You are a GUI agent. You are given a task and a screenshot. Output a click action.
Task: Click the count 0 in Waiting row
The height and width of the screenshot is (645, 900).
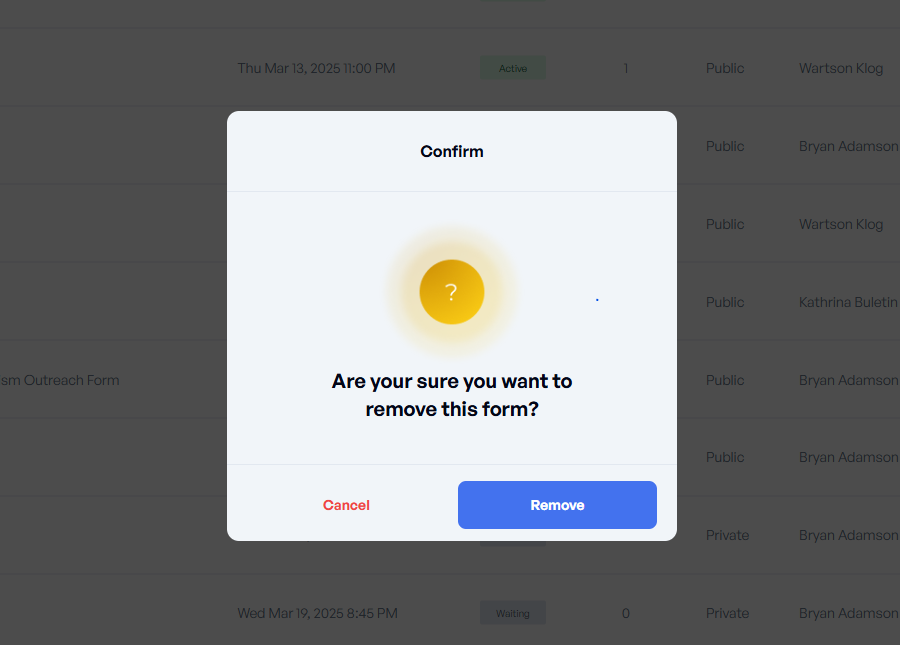pyautogui.click(x=626, y=613)
